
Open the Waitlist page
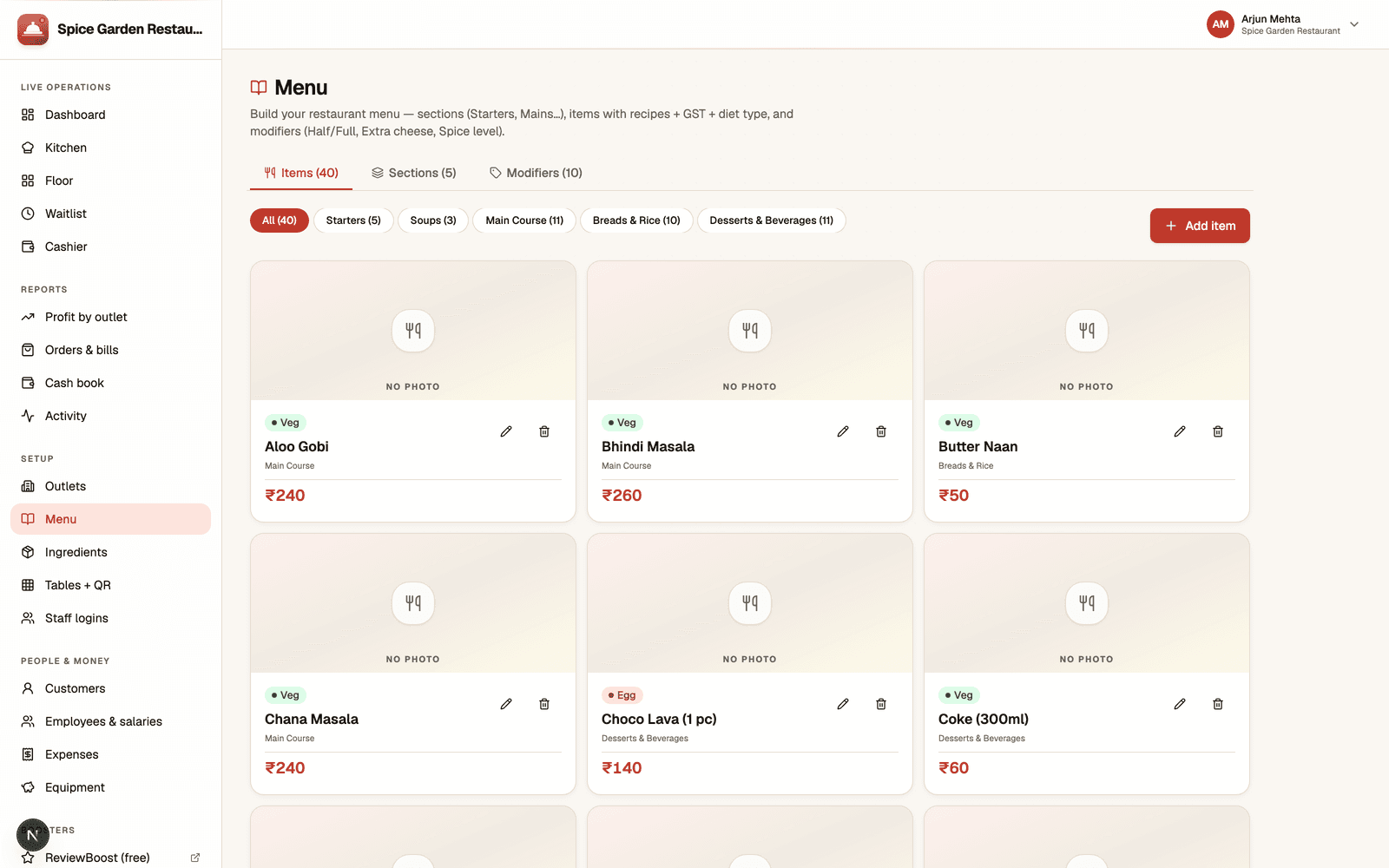coord(110,214)
